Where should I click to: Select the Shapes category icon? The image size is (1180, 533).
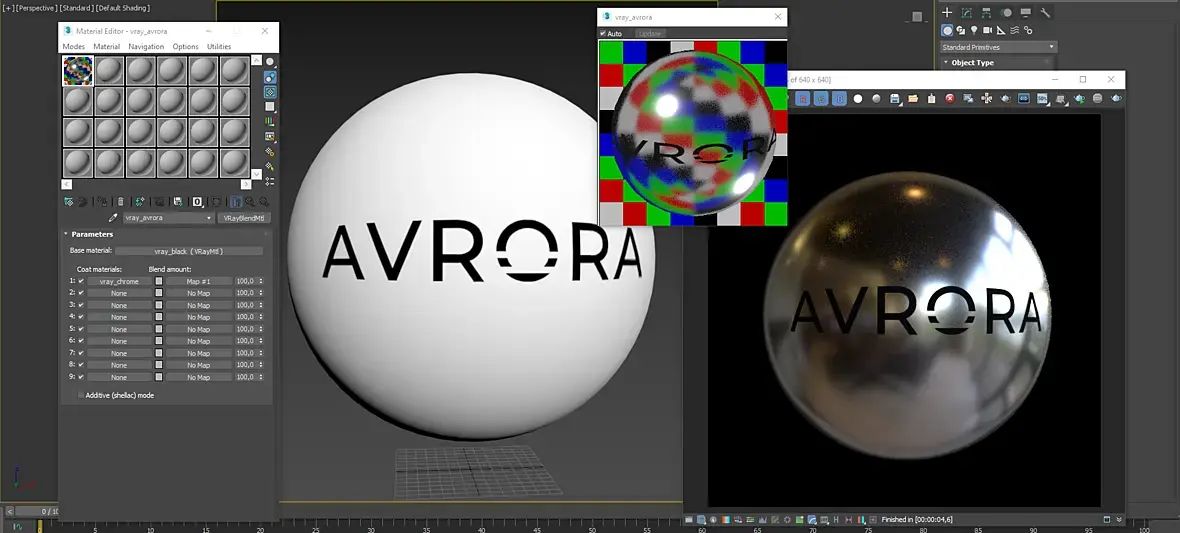961,30
